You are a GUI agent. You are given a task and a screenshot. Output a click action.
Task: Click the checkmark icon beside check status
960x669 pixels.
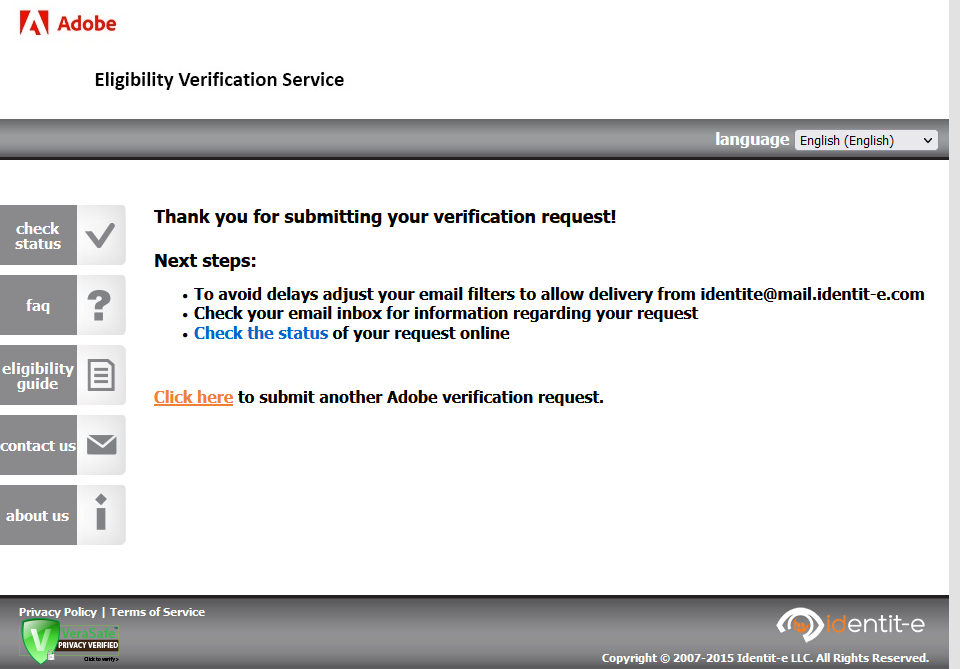pos(101,235)
